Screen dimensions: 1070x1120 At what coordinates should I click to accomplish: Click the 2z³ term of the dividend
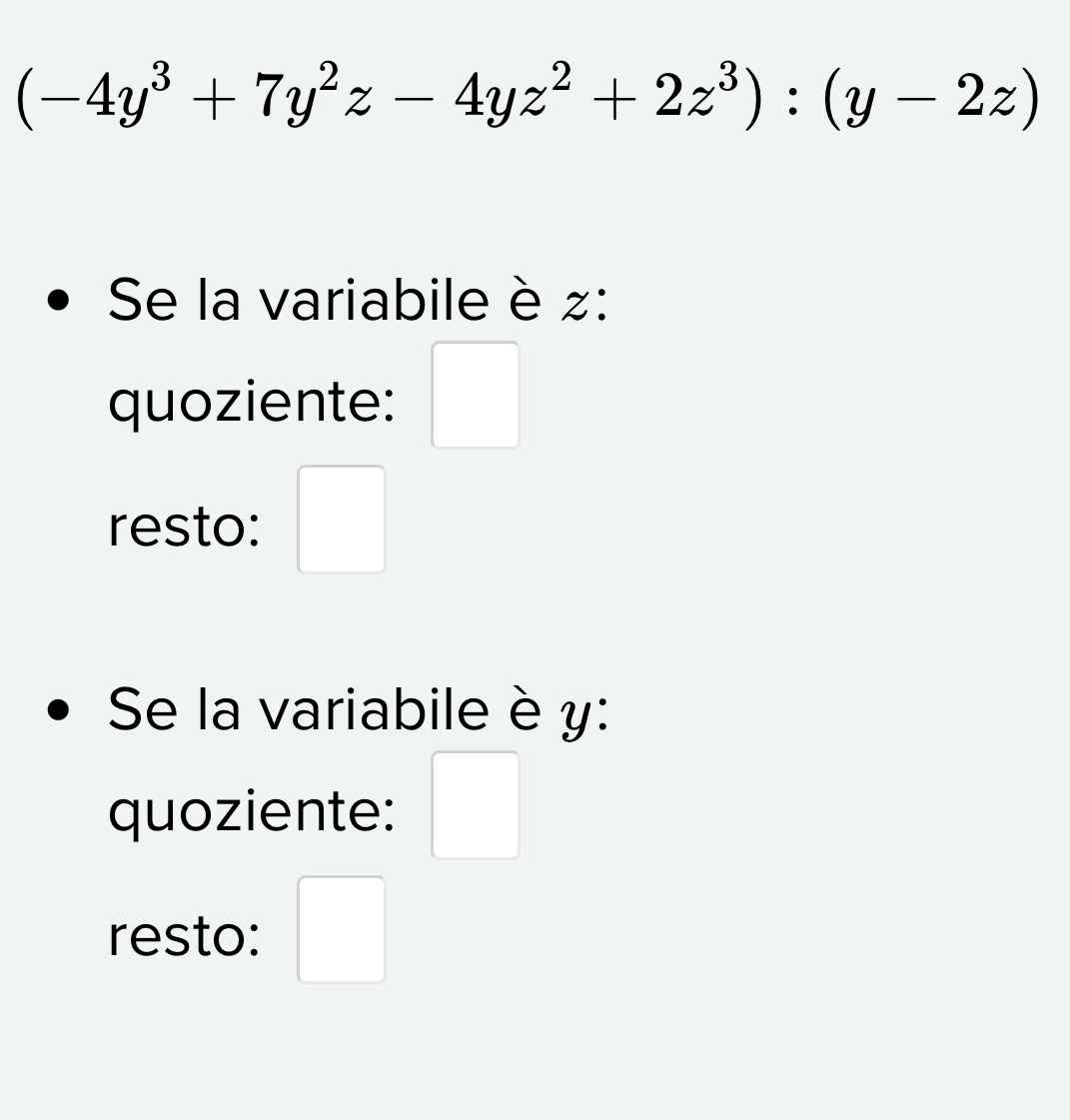click(695, 98)
